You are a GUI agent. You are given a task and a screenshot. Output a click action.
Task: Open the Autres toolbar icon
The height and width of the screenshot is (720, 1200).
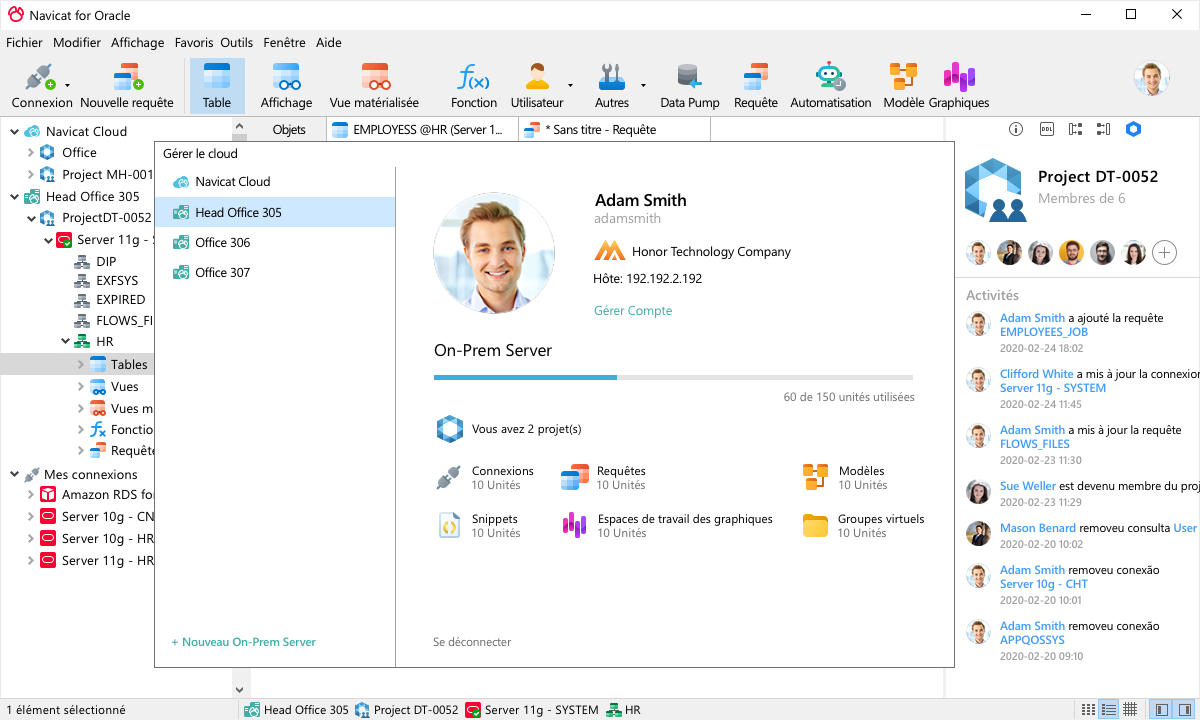[x=612, y=86]
